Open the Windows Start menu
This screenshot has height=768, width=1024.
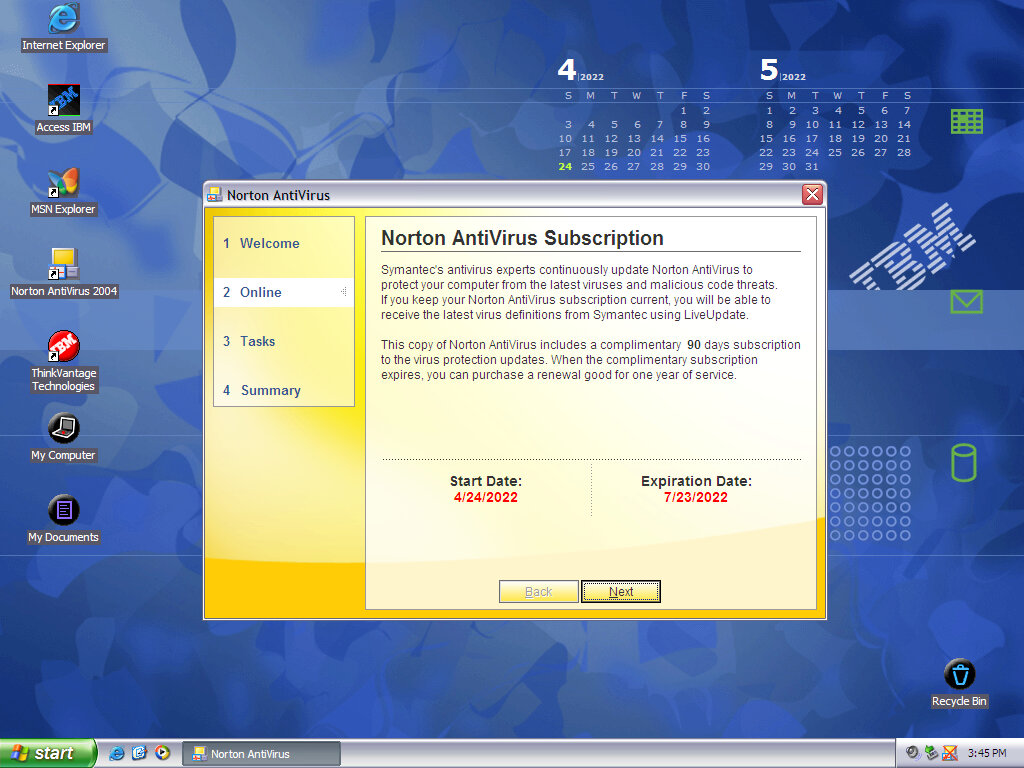pos(48,753)
